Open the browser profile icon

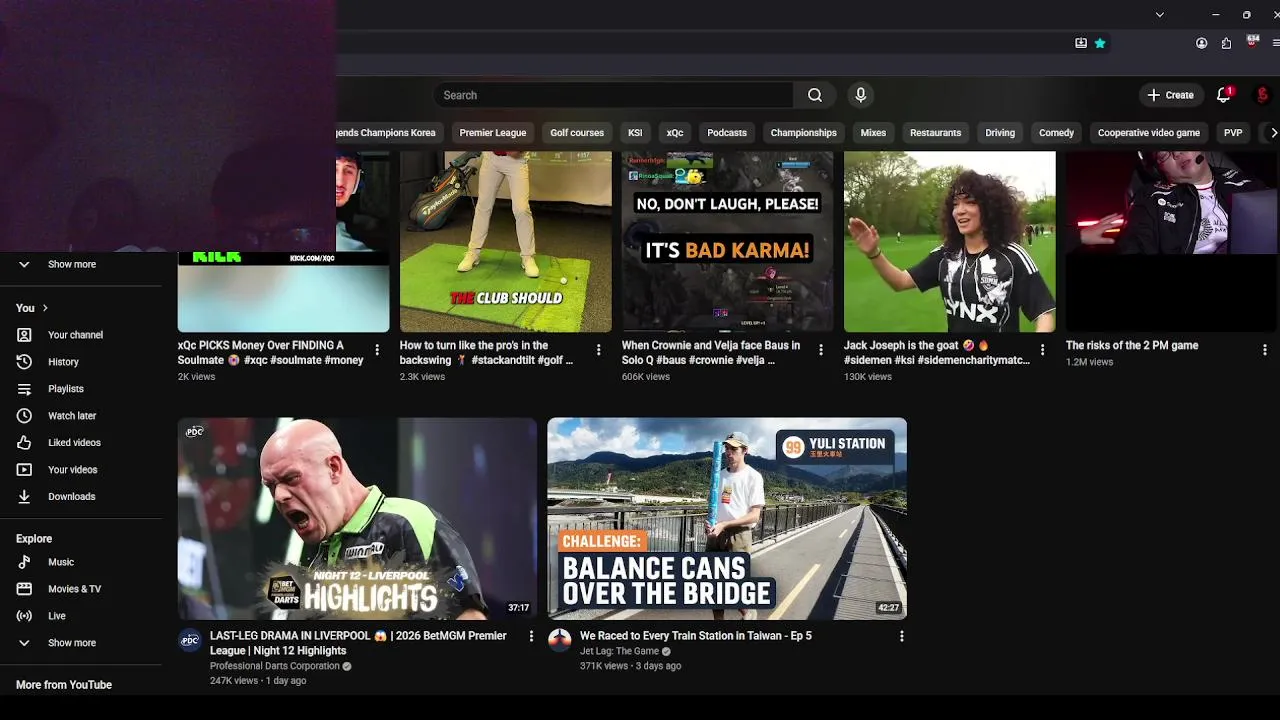[1202, 43]
